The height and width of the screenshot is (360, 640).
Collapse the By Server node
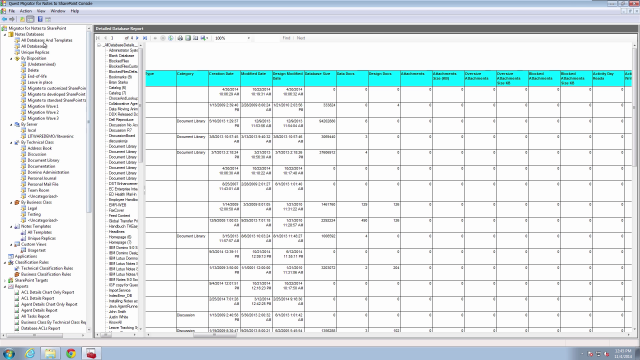click(11, 124)
